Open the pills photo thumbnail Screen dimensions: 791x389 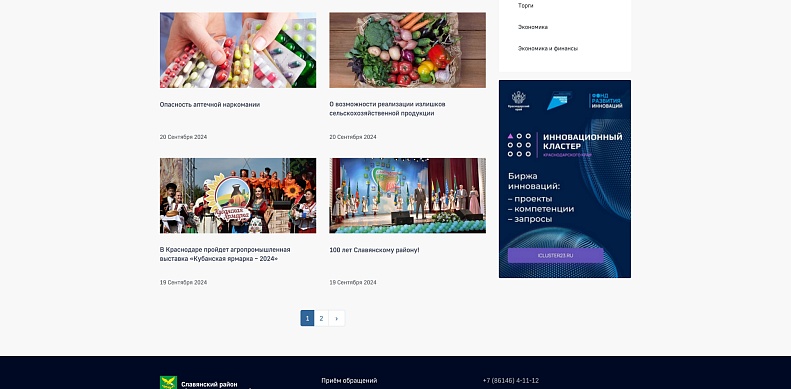[x=238, y=50]
